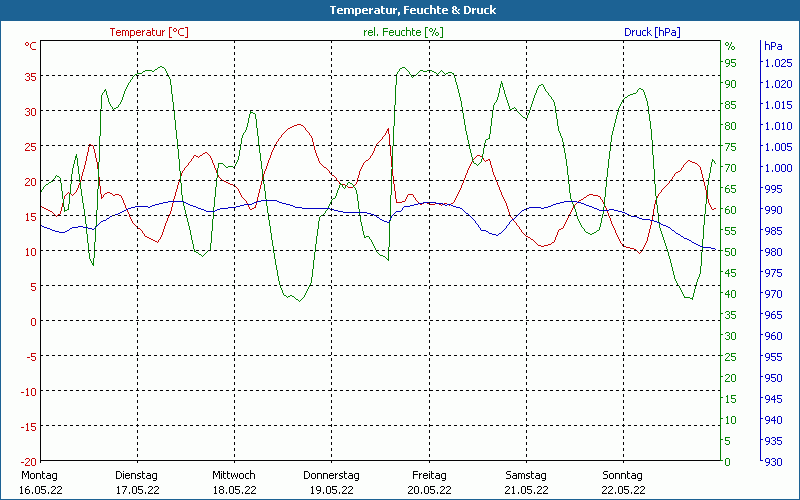Image resolution: width=800 pixels, height=500 pixels.
Task: Click the red '°C' axis unit label
Action: [31, 46]
